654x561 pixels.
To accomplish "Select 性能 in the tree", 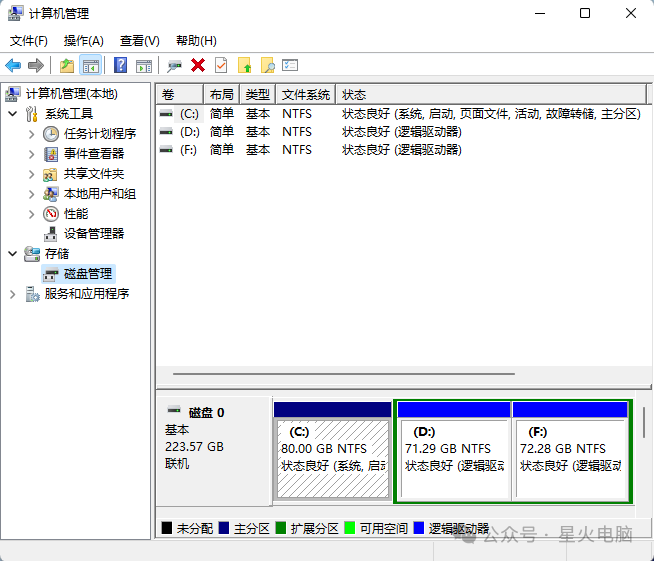I will coord(76,214).
